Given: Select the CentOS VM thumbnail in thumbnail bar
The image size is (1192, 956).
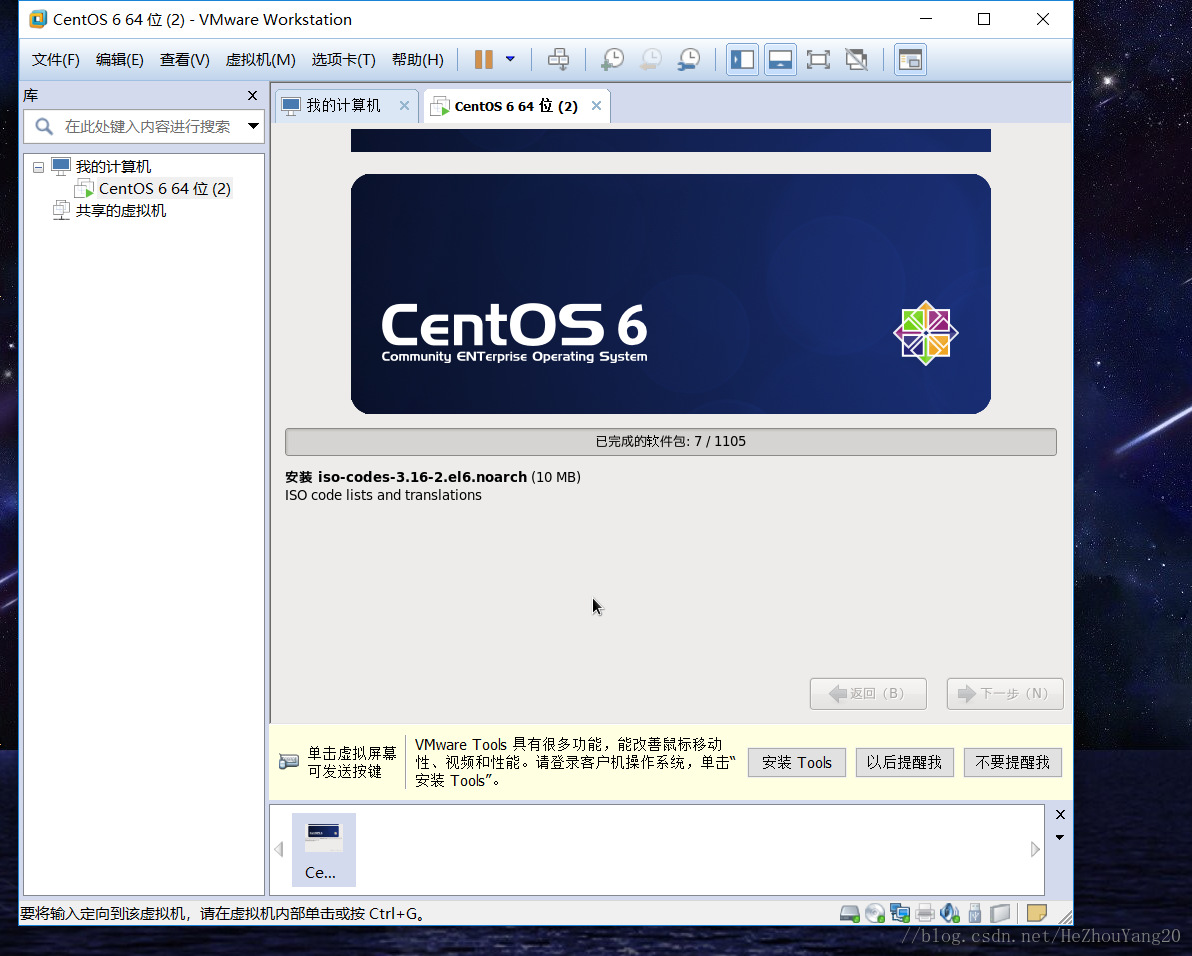Looking at the screenshot, I should tap(324, 850).
